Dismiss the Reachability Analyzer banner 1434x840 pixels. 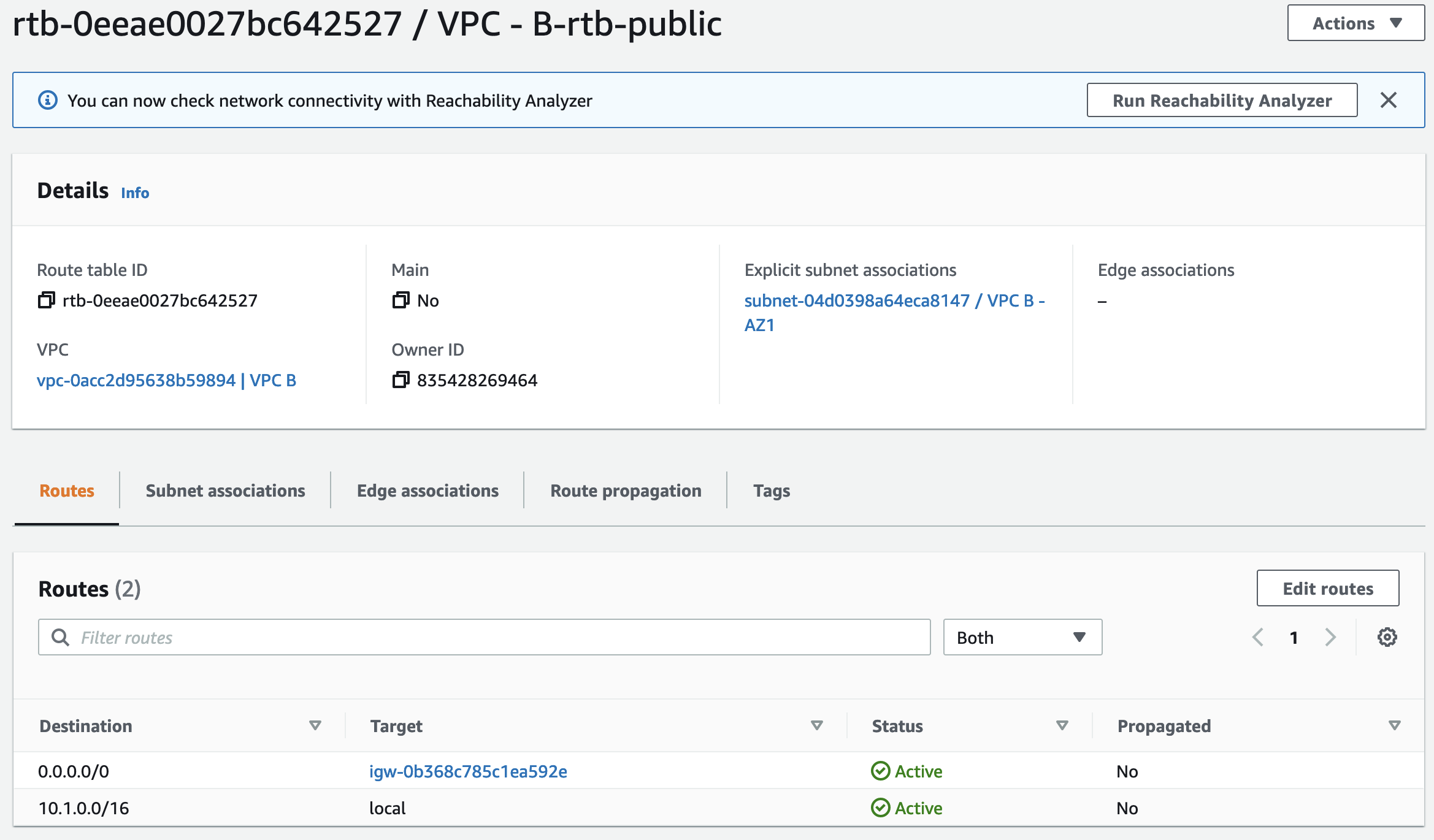(1389, 100)
